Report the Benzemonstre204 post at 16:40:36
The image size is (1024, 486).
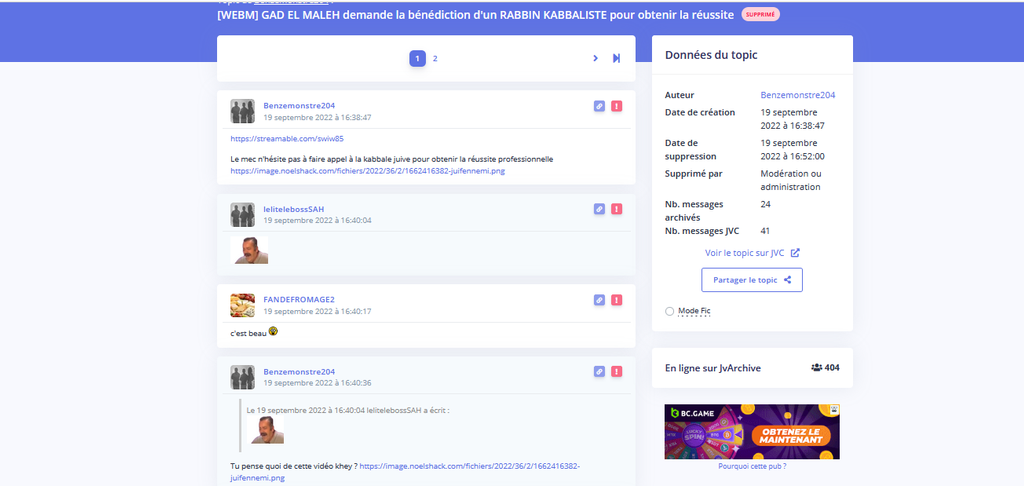pyautogui.click(x=616, y=371)
